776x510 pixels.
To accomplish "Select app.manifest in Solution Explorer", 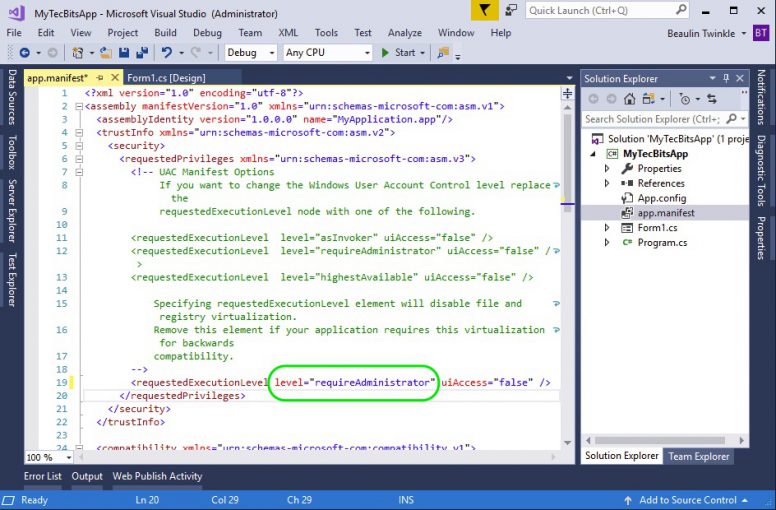I will pos(666,213).
